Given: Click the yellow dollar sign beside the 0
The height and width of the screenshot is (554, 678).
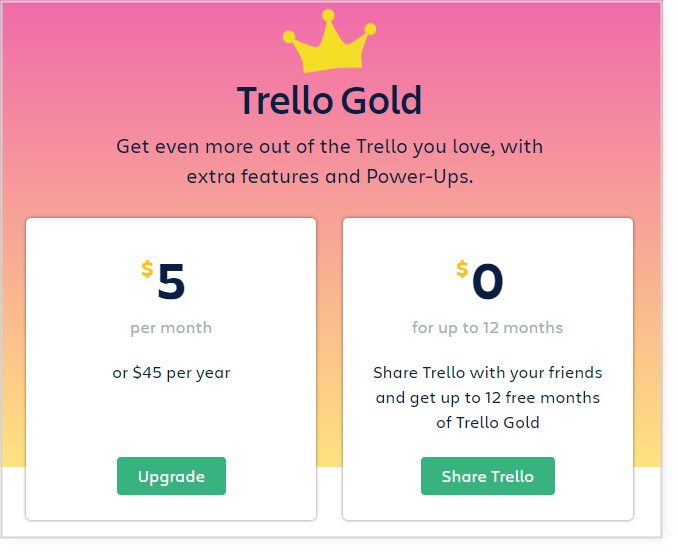Looking at the screenshot, I should coord(462,269).
